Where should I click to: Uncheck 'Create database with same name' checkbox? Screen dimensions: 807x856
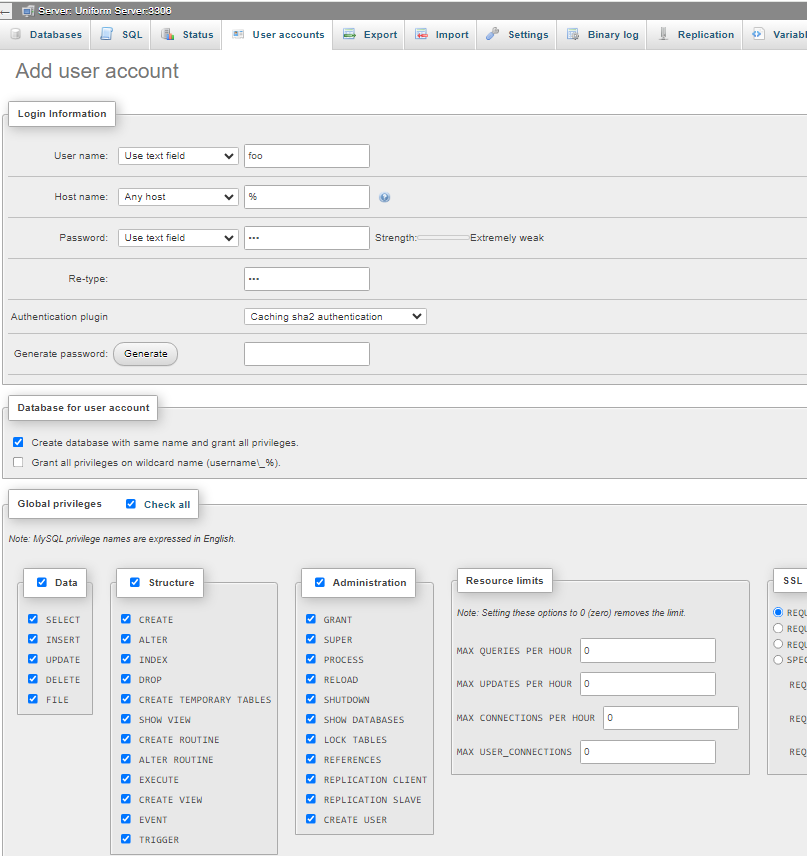19,442
